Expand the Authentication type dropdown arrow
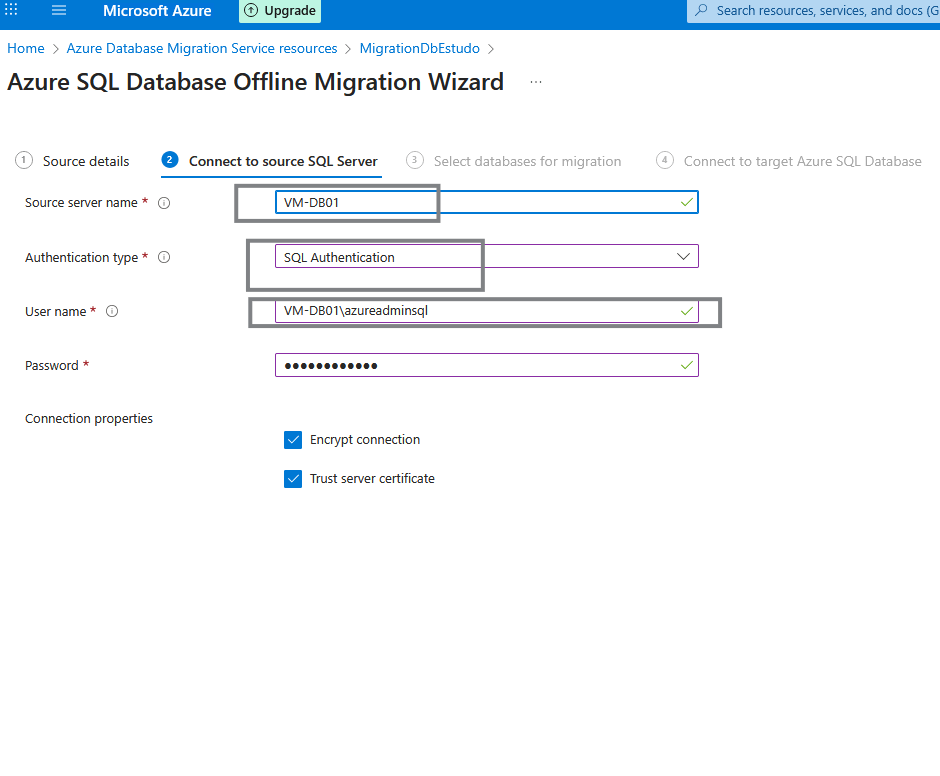 point(684,257)
